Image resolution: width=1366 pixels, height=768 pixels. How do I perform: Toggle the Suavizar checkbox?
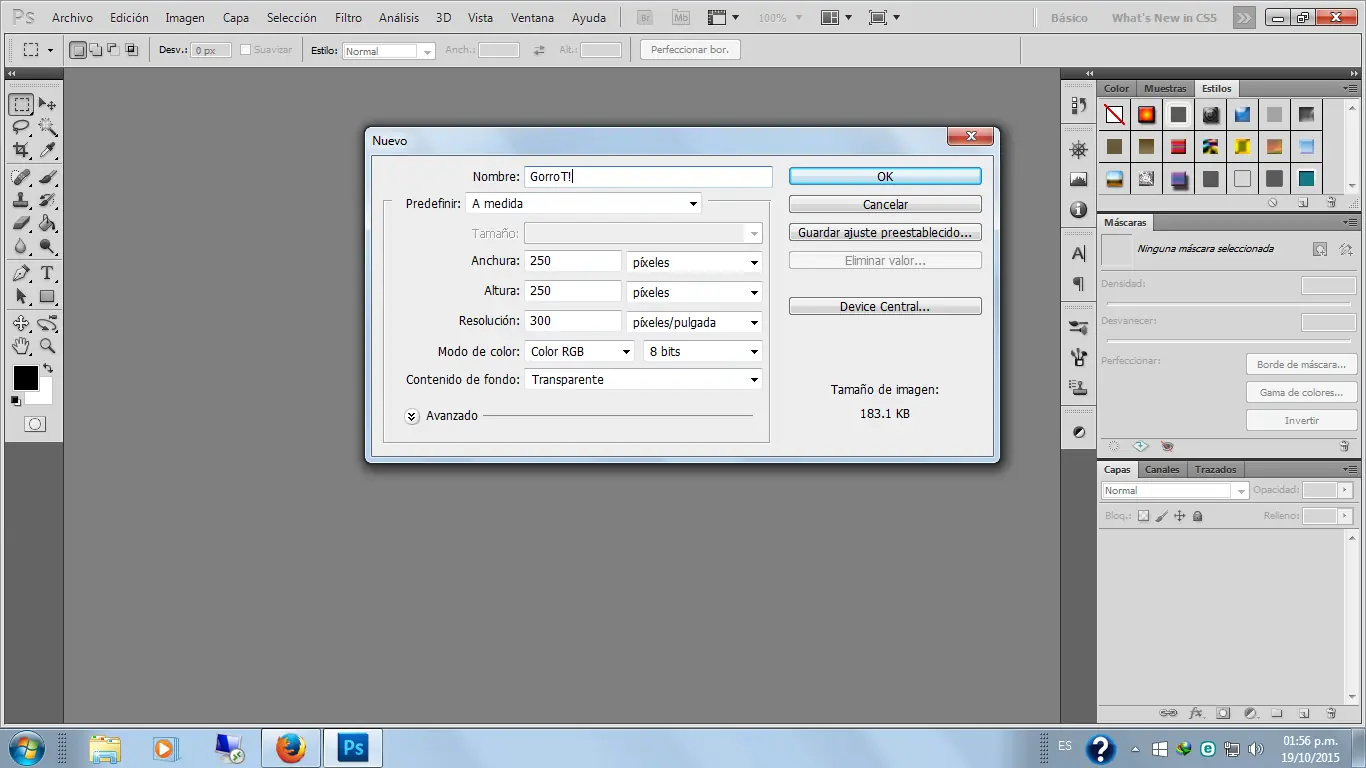pos(246,50)
